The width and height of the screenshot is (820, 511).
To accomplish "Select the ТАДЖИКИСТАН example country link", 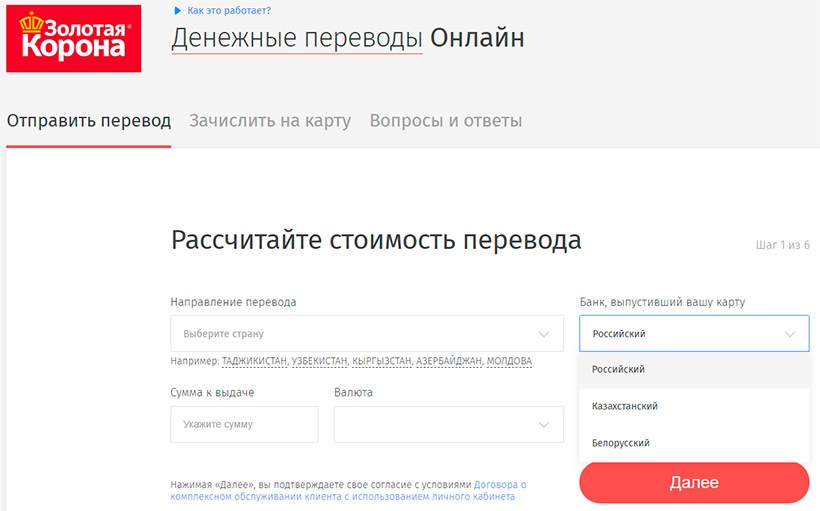I will point(254,361).
